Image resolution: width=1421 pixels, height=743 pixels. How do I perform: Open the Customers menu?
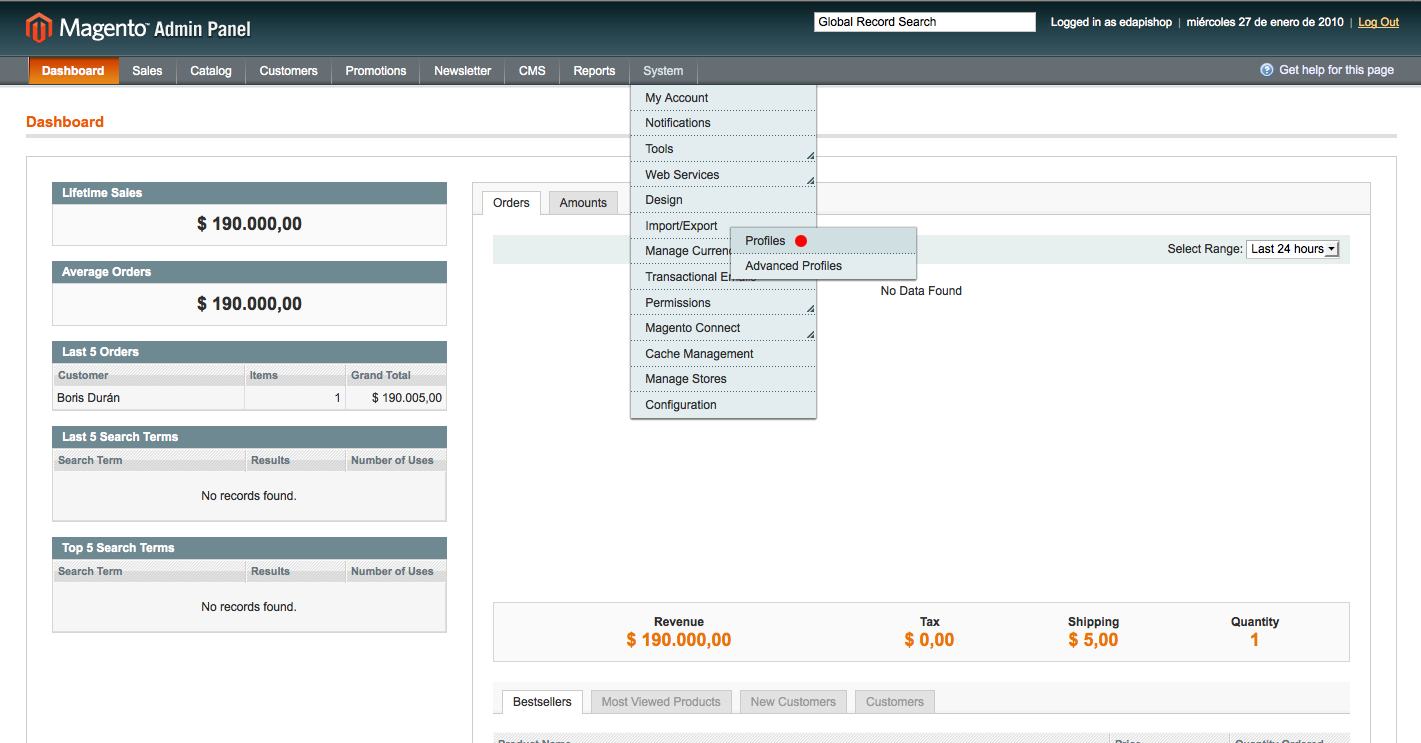pyautogui.click(x=288, y=71)
